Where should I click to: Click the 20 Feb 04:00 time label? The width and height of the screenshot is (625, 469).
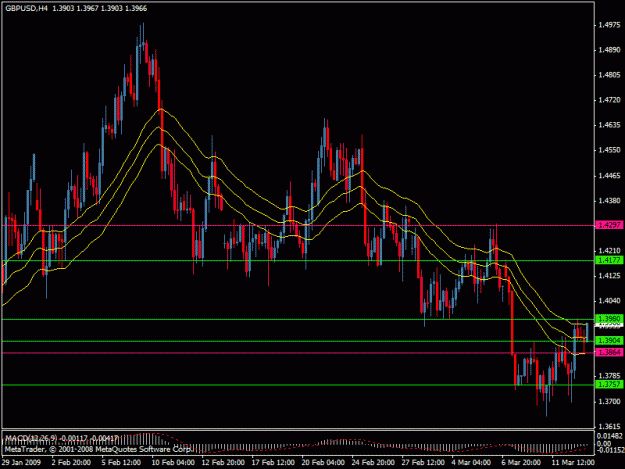point(323,462)
